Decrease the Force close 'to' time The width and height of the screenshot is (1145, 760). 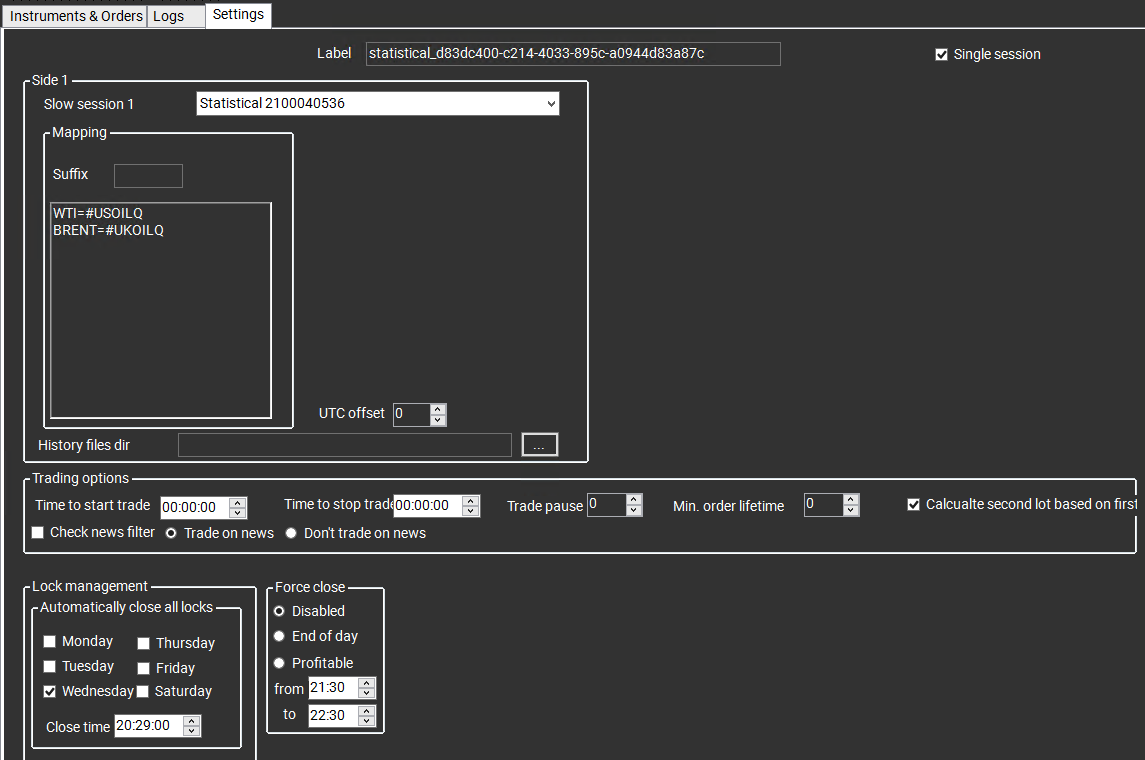[x=367, y=720]
